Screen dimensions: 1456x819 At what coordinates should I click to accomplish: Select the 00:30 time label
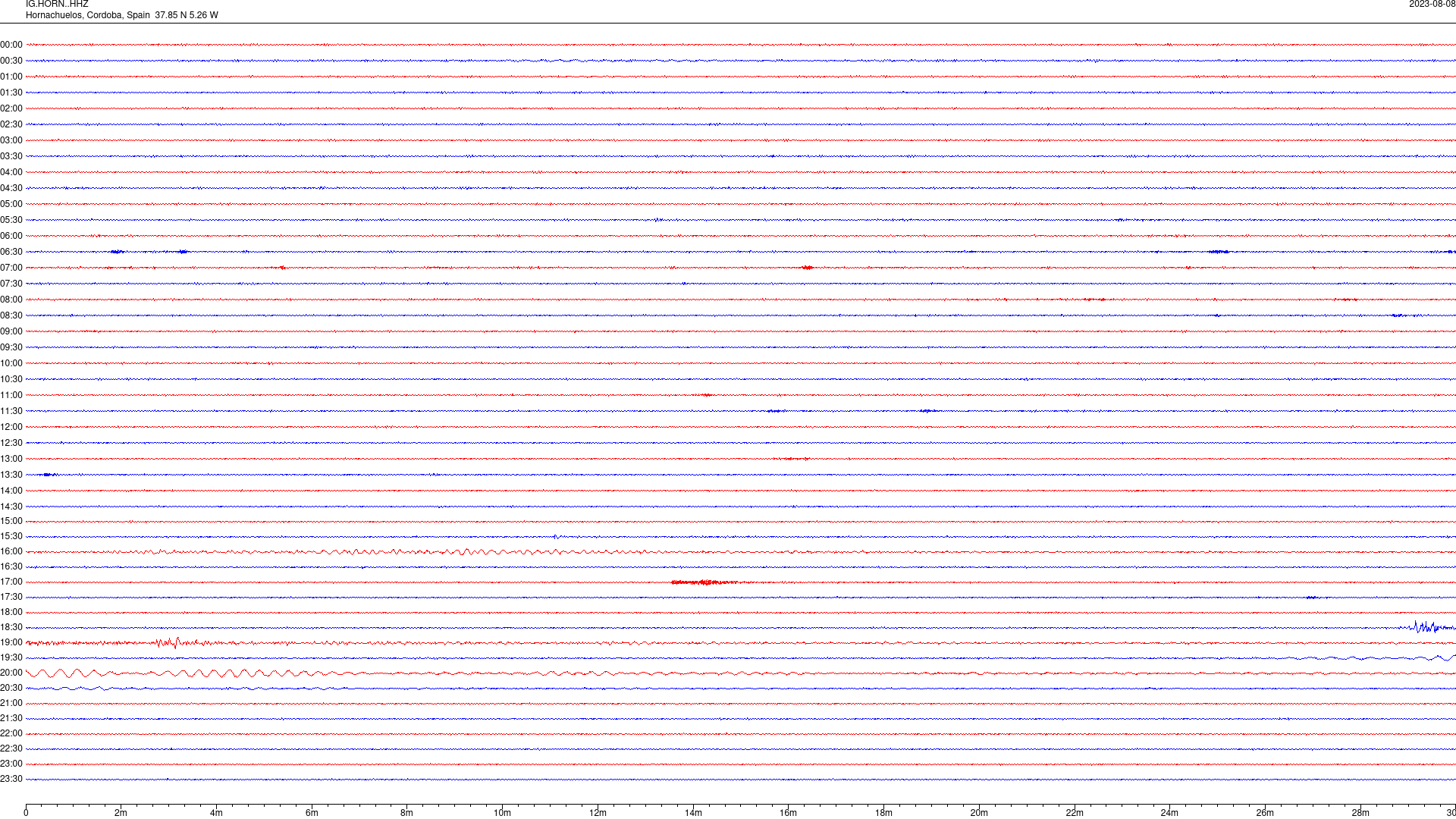coord(11,61)
